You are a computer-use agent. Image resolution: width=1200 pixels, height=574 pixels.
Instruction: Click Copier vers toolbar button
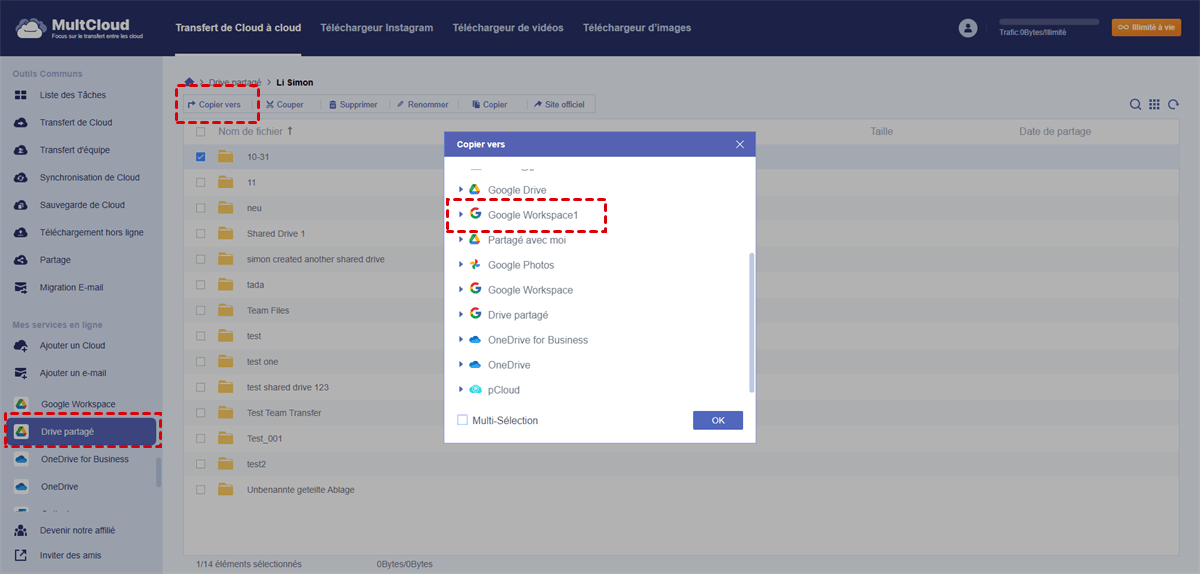(214, 104)
